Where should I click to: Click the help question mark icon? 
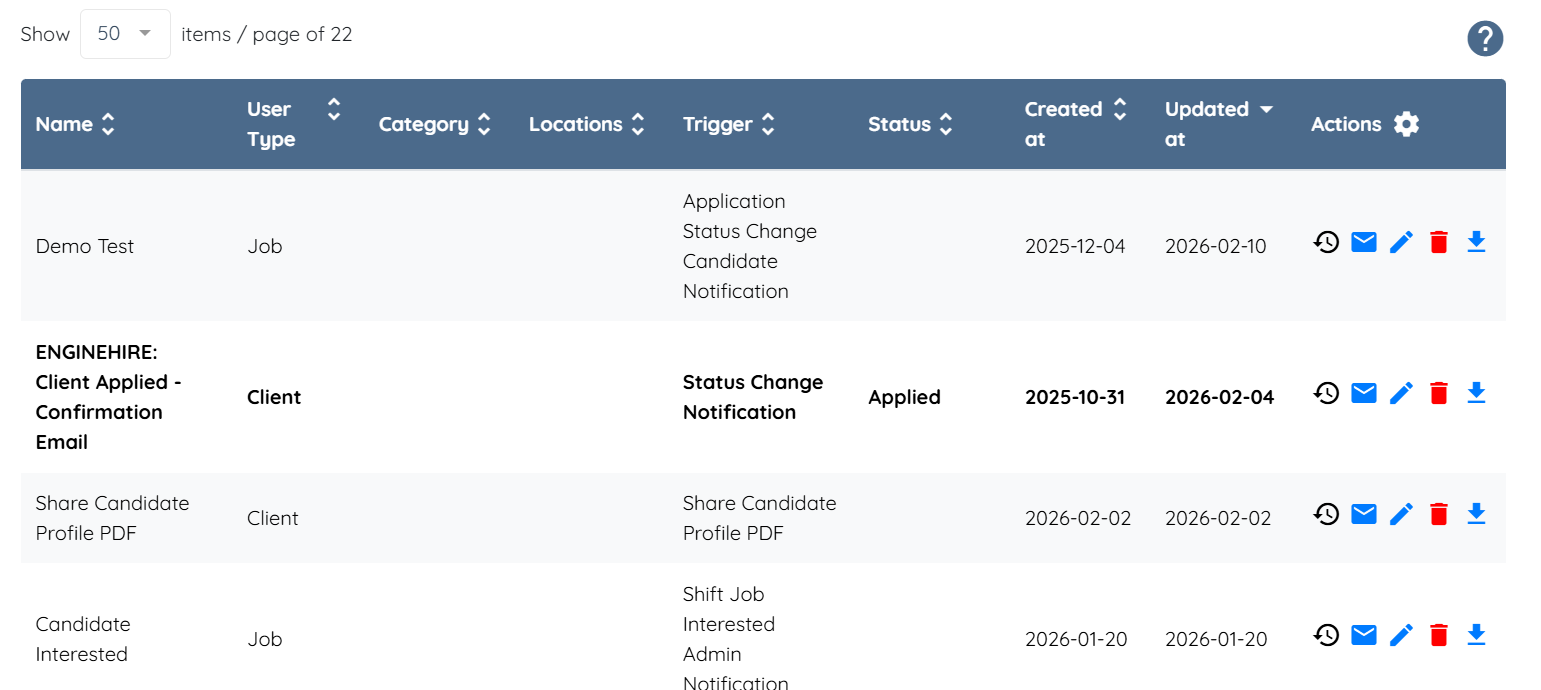(x=1485, y=39)
